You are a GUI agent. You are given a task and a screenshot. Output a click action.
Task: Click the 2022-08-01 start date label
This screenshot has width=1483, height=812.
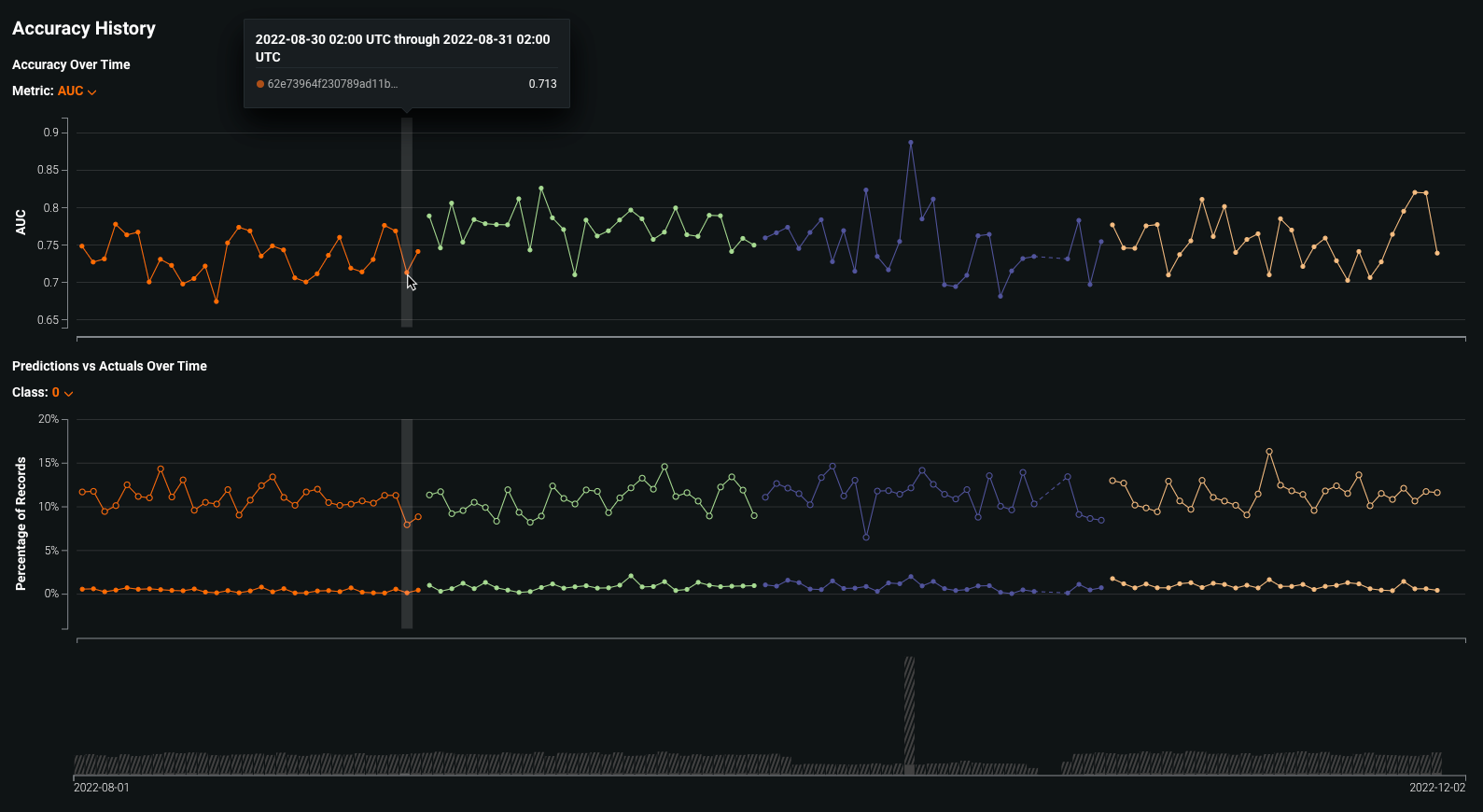coord(102,788)
